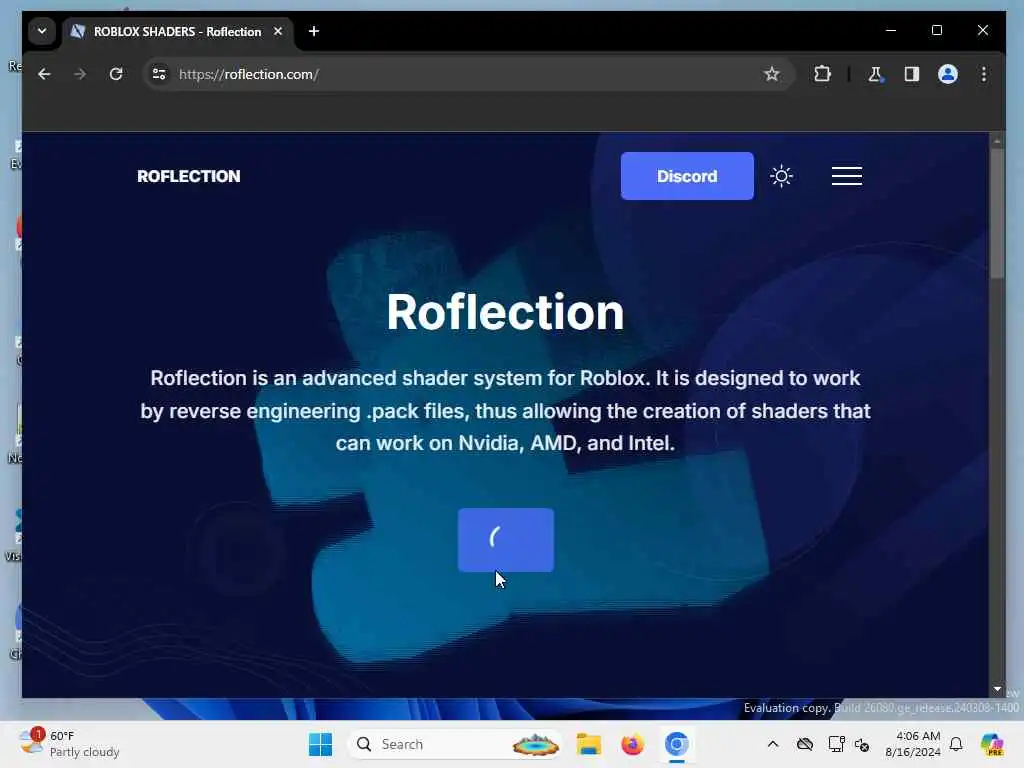1024x768 pixels.
Task: Expand the tab search dropdown
Action: 42,31
